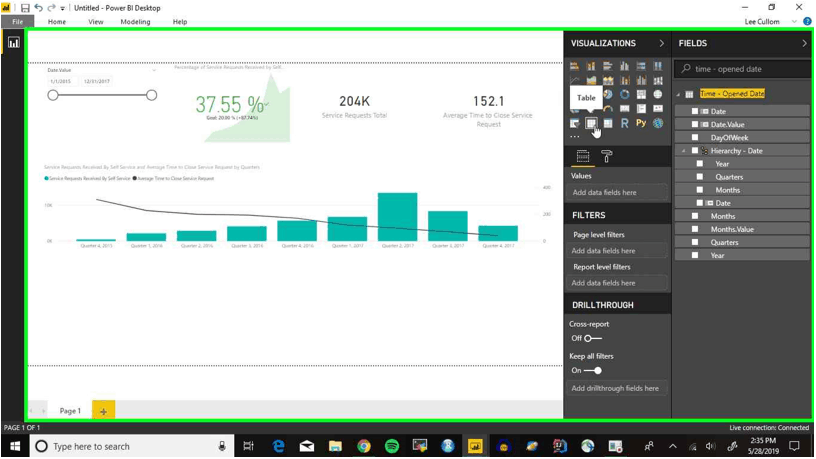Select the Matrix visualization
Image resolution: width=816 pixels, height=459 pixels.
pyautogui.click(x=607, y=123)
